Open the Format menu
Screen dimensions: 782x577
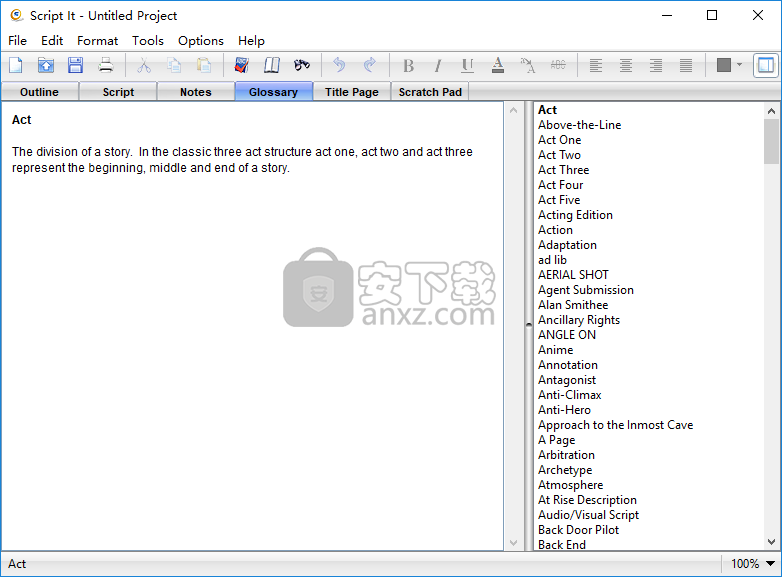point(97,40)
